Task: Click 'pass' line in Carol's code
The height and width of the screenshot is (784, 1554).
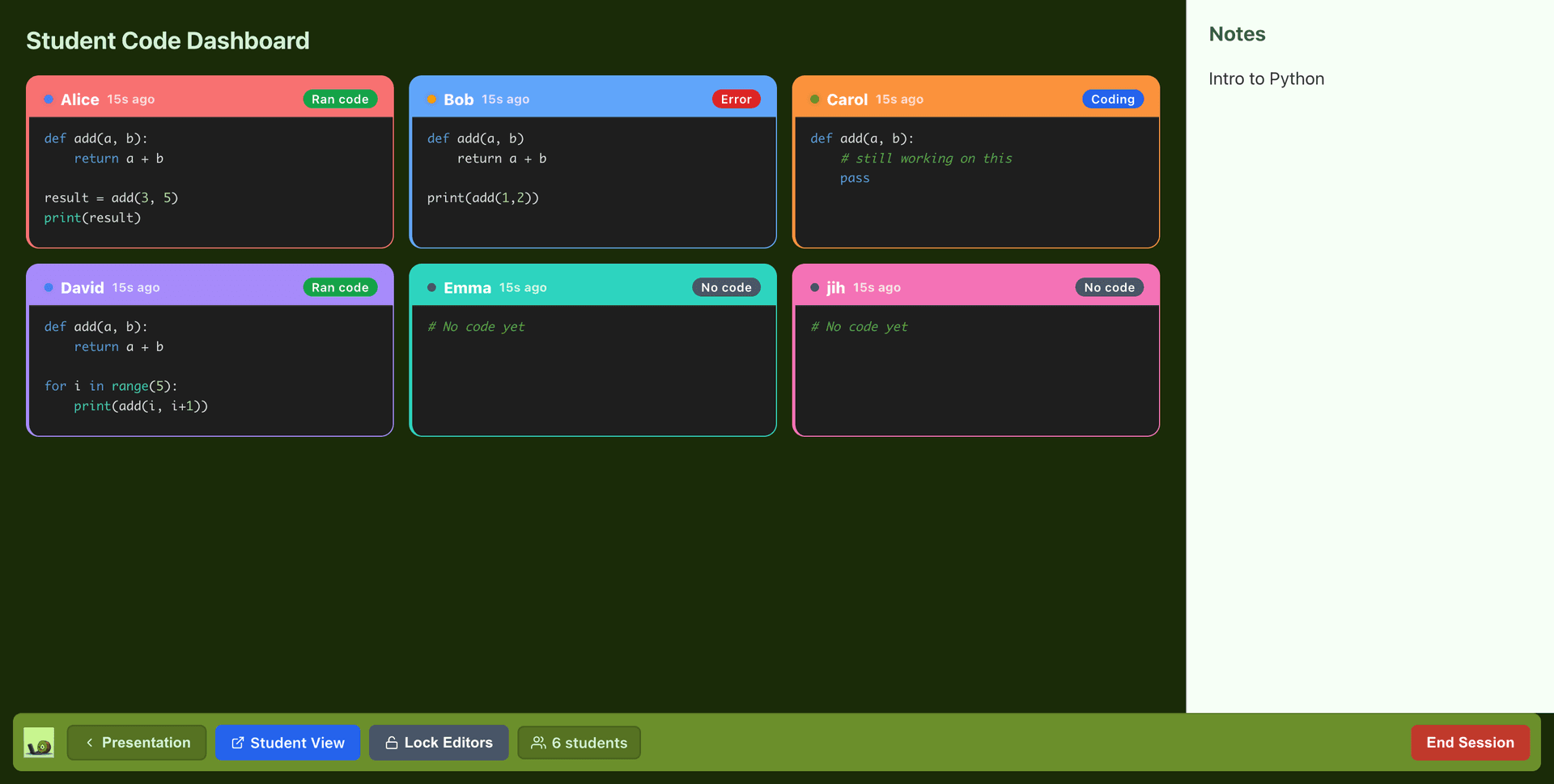Action: point(855,179)
